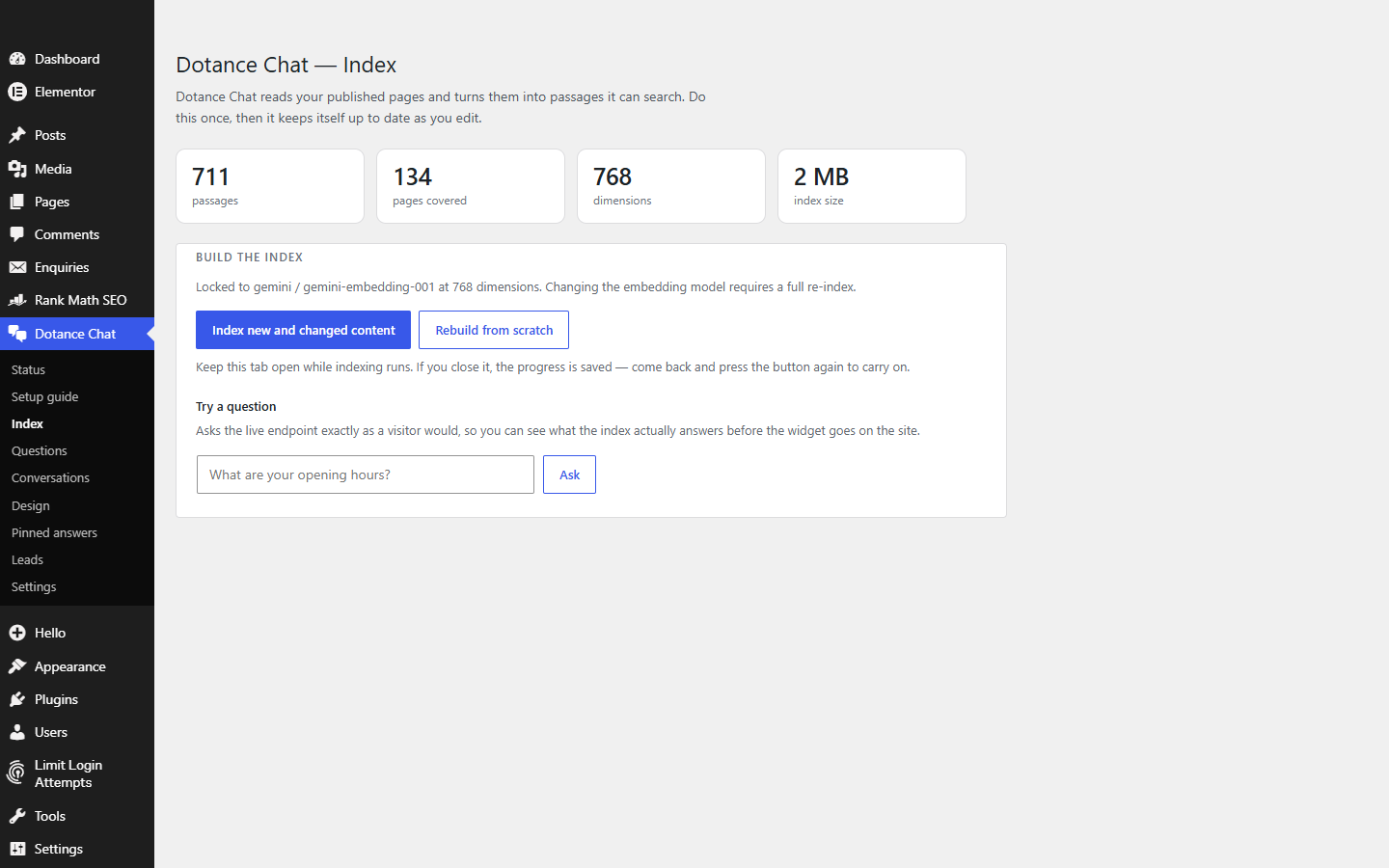The width and height of the screenshot is (1389, 868).
Task: Open the Pages menu label
Action: [52, 202]
